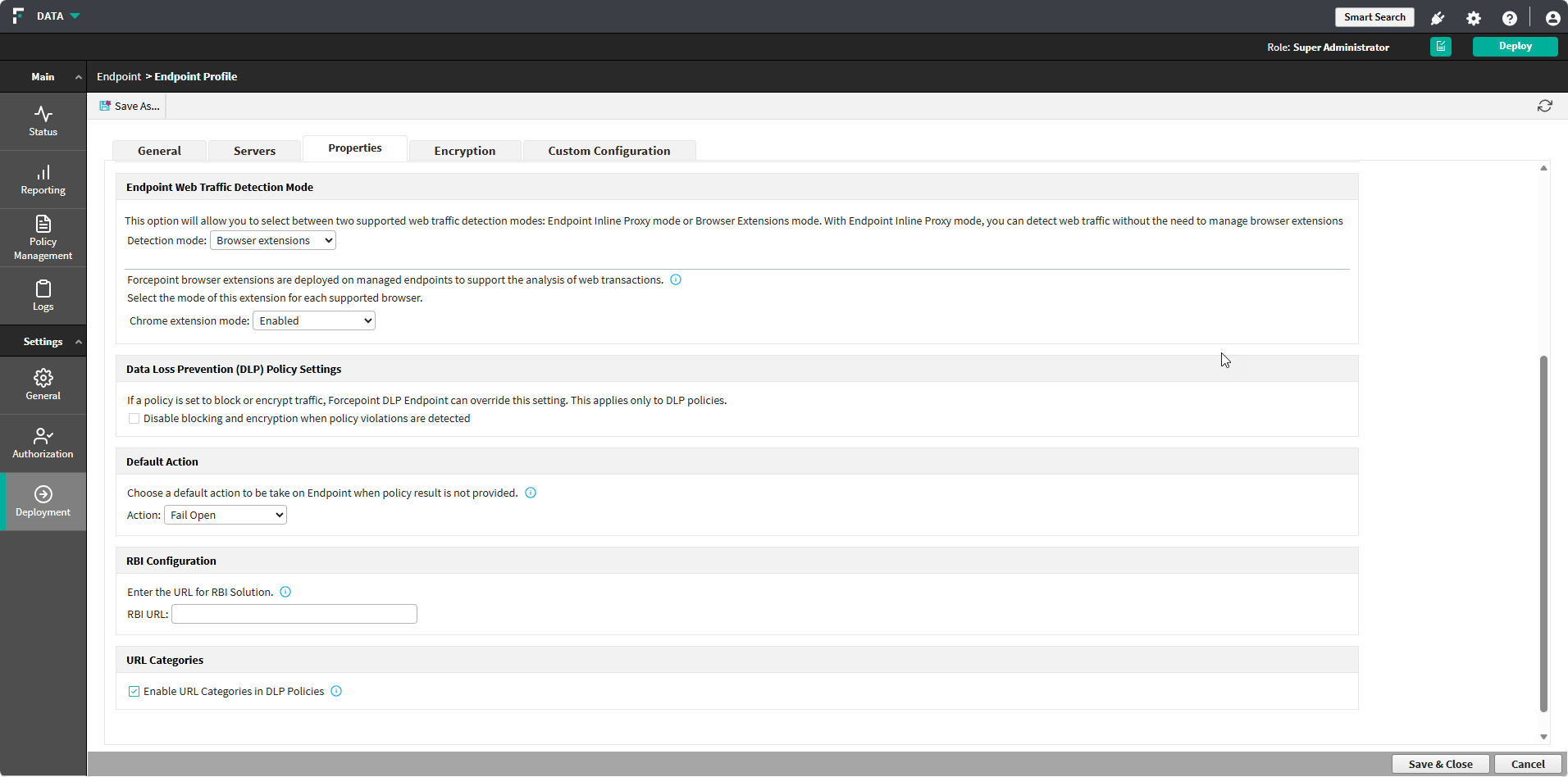Open the Help question mark icon

tap(1510, 18)
